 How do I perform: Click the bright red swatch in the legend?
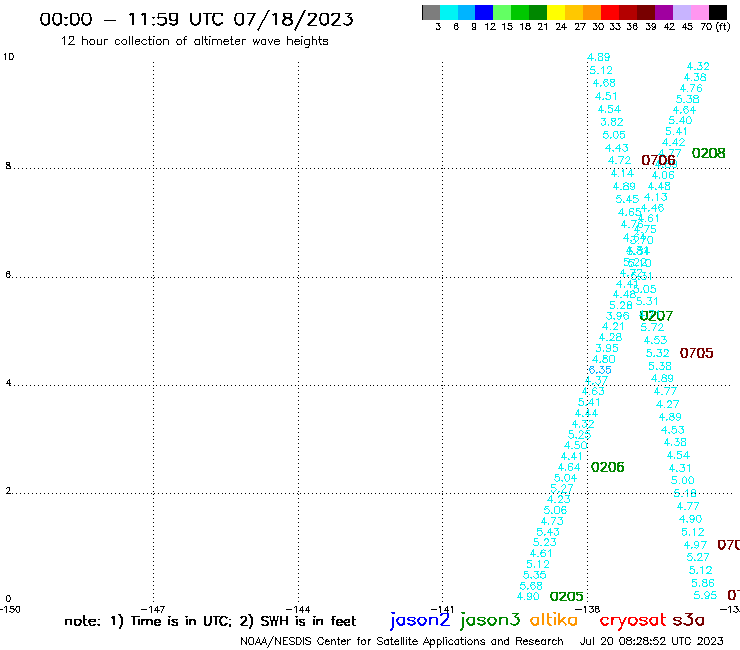pos(609,12)
